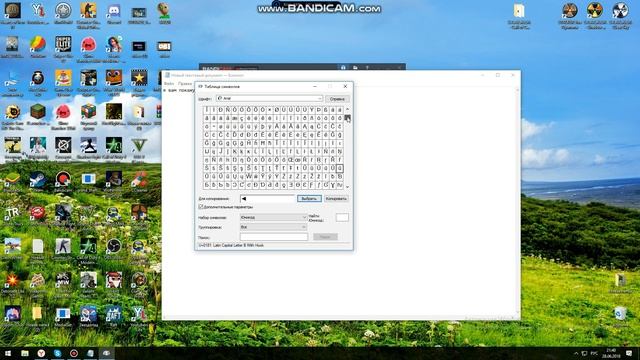Open the GTA V desktop shortcut

point(139,145)
